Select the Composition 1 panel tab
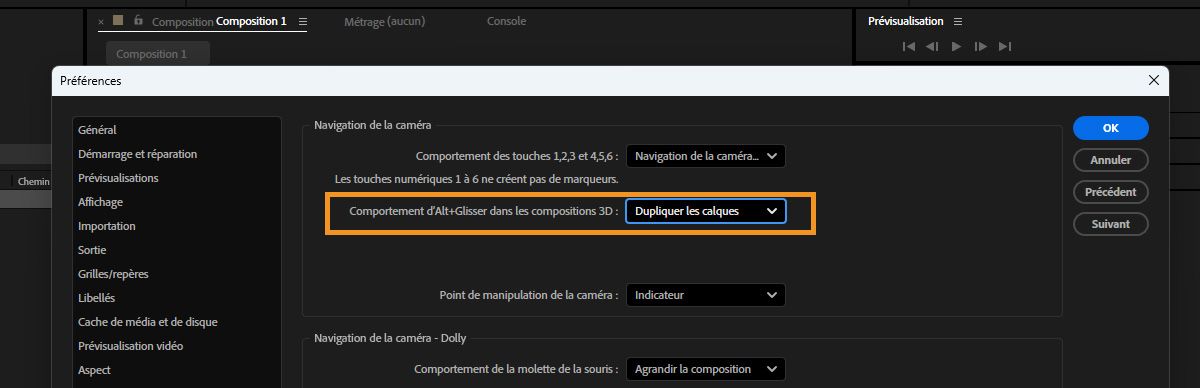This screenshot has height=388, width=1200. [x=219, y=21]
